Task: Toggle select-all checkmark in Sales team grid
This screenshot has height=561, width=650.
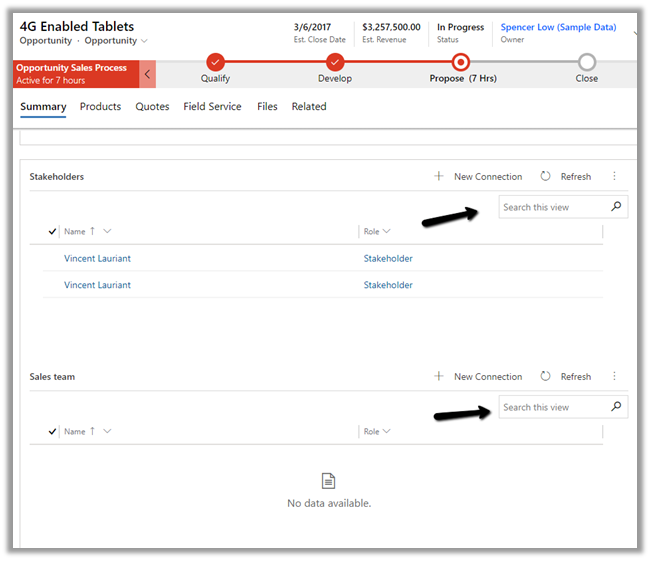Action: [x=53, y=432]
